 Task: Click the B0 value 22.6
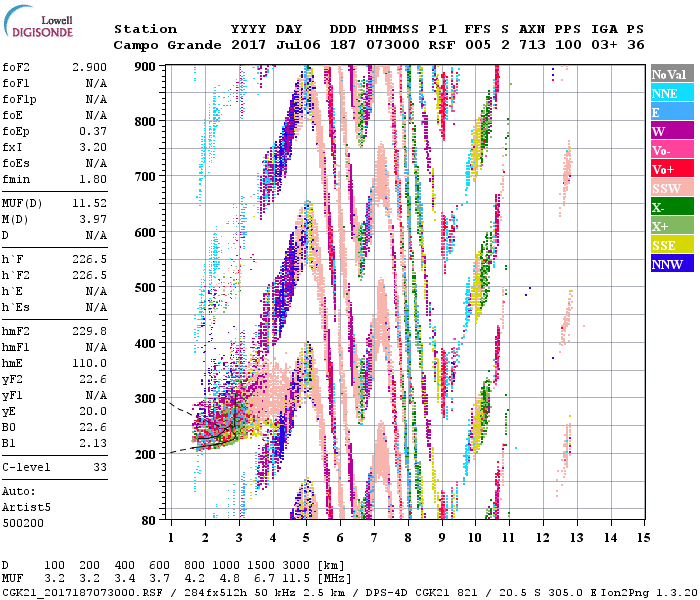(x=93, y=427)
